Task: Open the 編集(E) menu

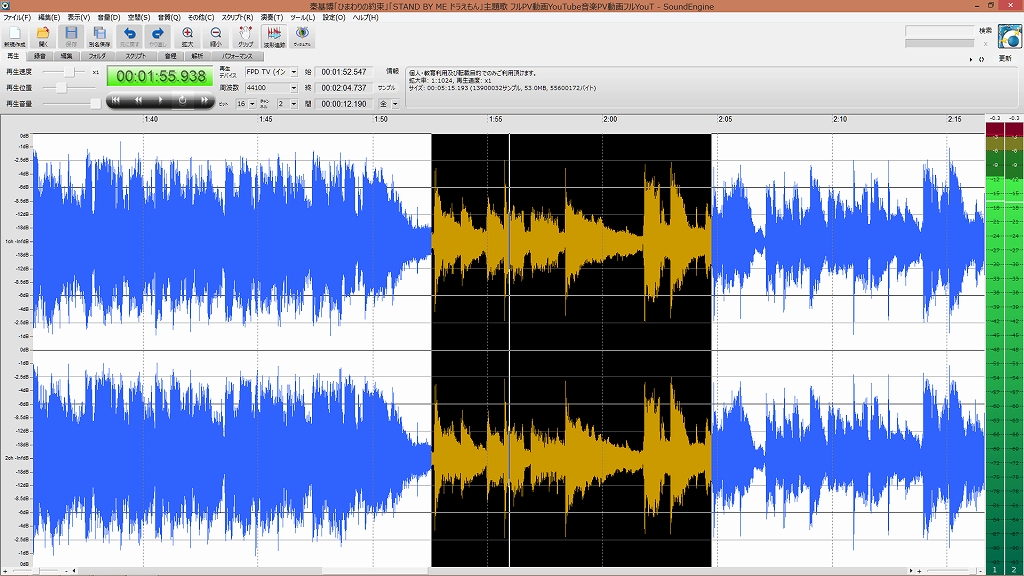Action: pyautogui.click(x=49, y=18)
